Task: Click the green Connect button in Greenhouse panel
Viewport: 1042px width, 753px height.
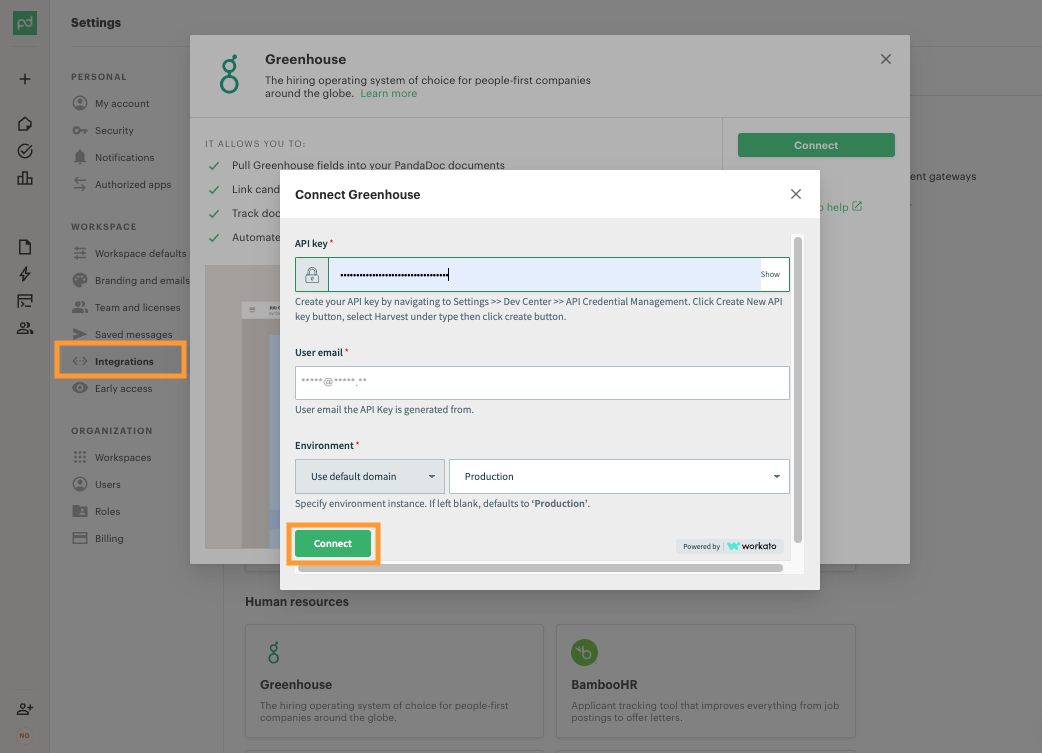Action: 816,146
